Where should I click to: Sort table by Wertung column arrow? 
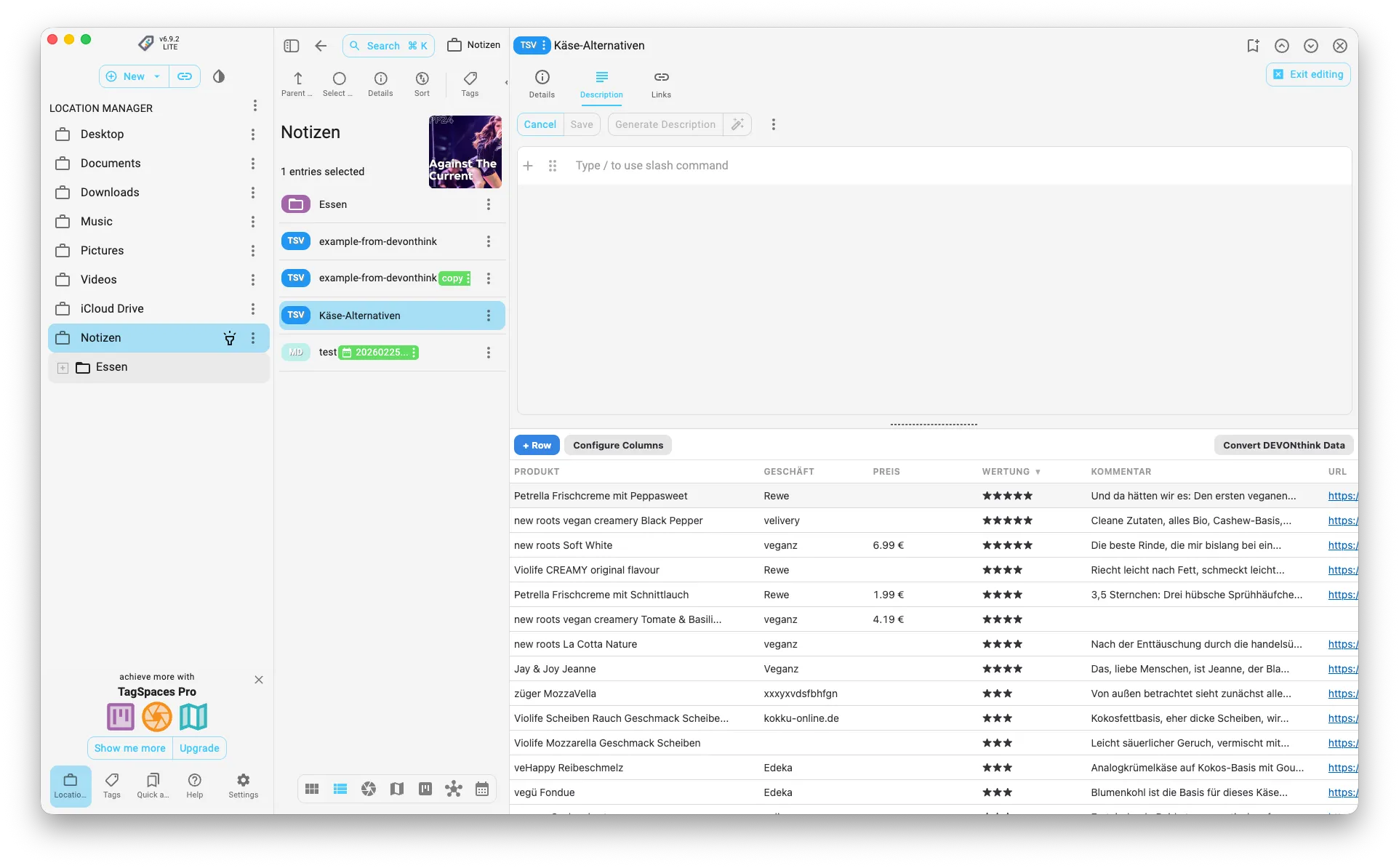tap(1038, 472)
